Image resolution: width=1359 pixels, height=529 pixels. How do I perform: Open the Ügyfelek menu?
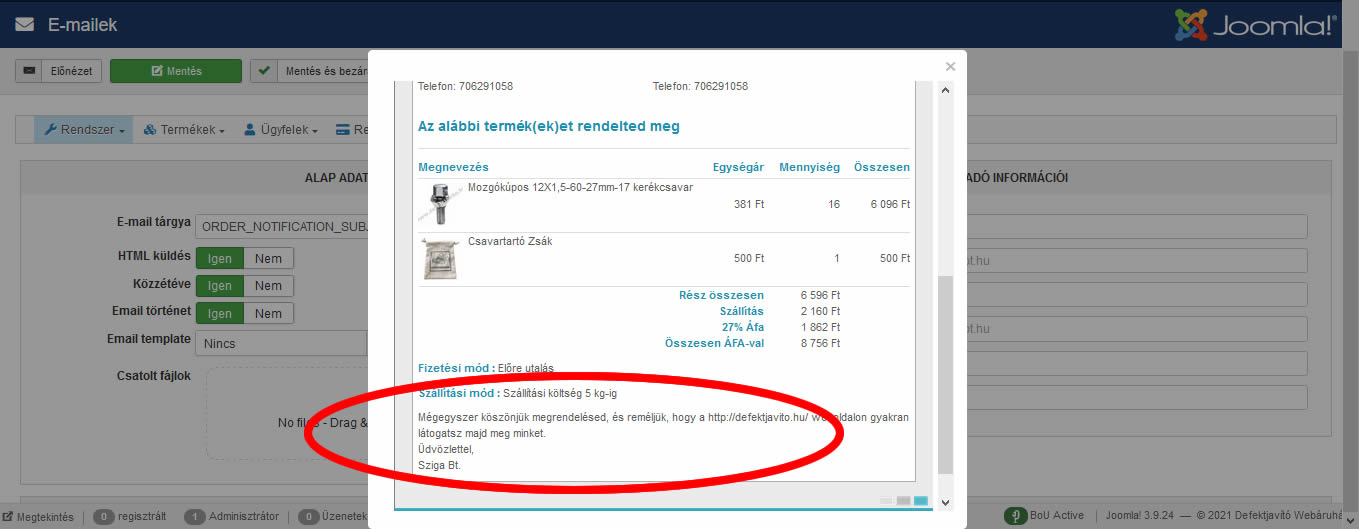[280, 130]
